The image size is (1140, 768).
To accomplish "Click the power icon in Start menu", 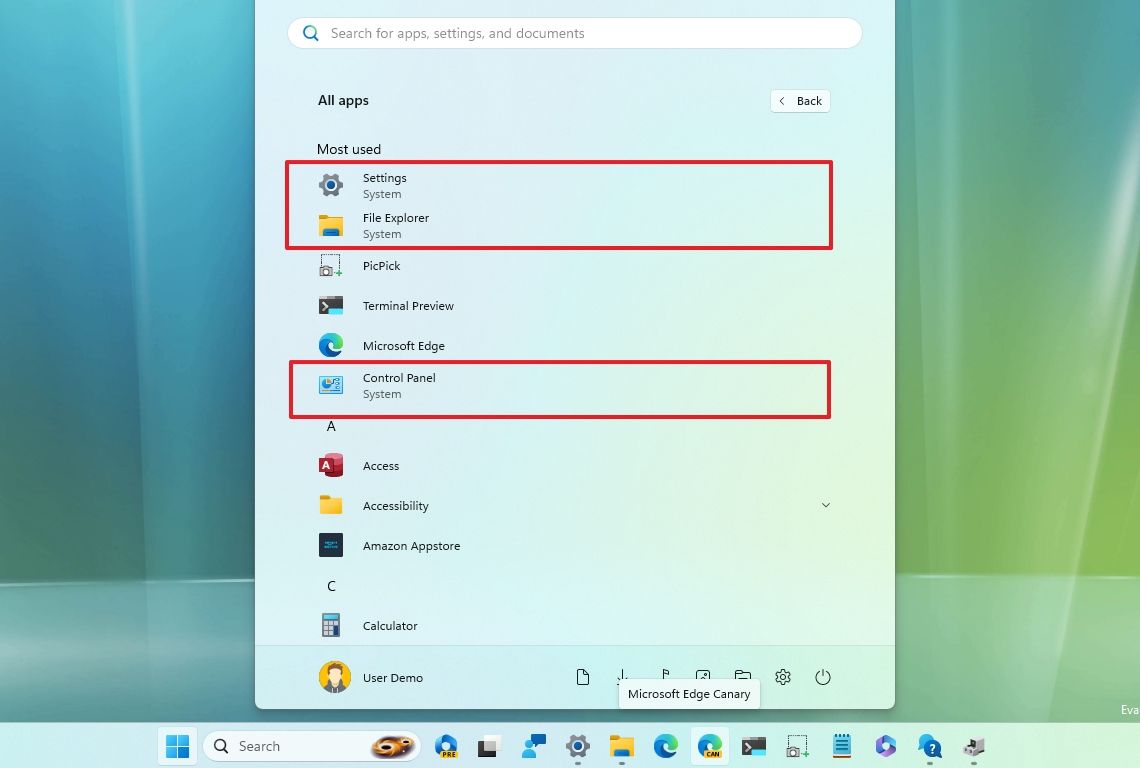I will click(823, 677).
